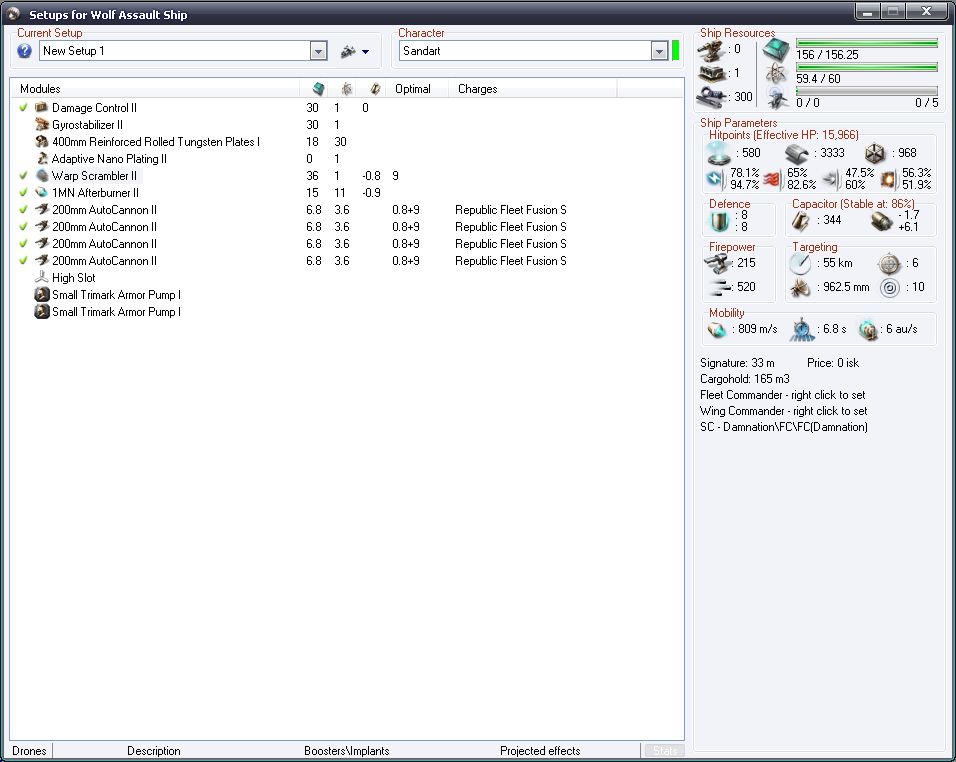
Task: Click the Damage Control II module icon
Action: point(41,107)
